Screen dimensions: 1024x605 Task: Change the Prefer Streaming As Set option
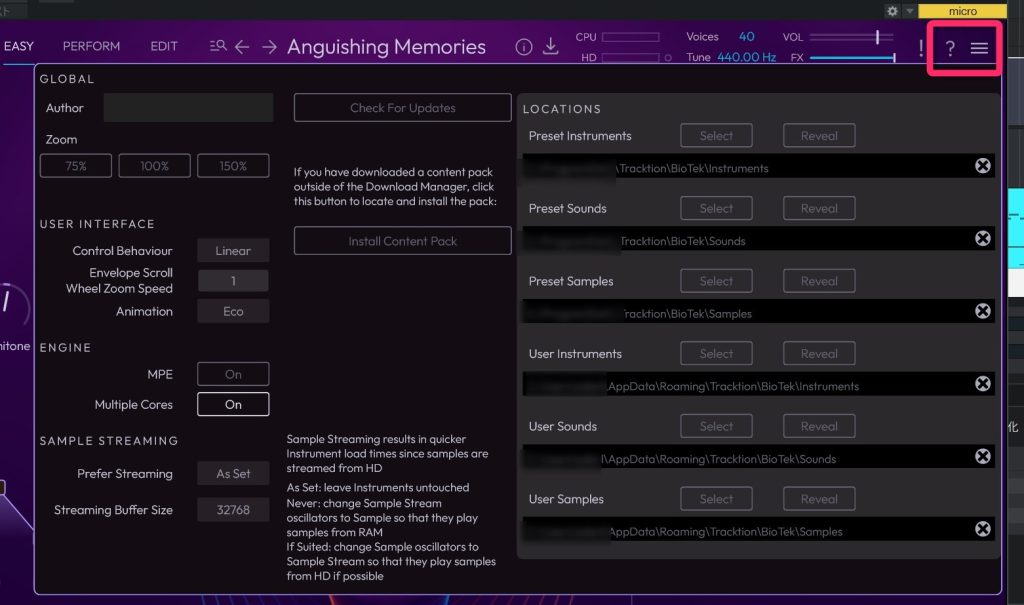(x=233, y=474)
